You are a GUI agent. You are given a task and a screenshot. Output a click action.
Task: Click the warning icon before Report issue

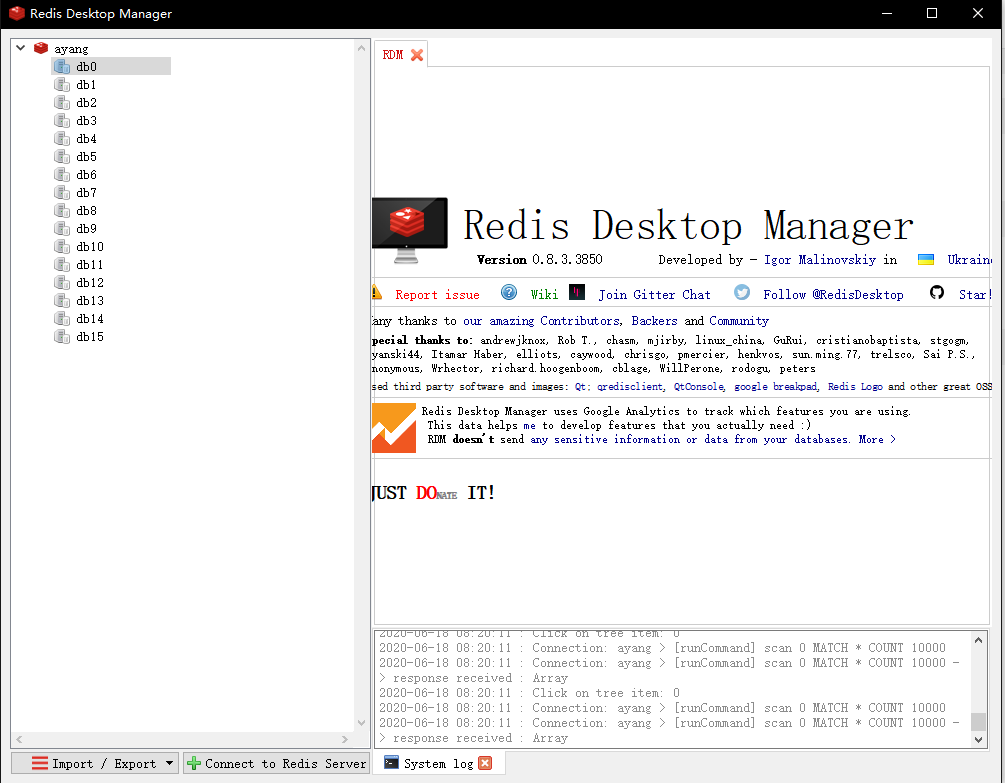pyautogui.click(x=378, y=293)
